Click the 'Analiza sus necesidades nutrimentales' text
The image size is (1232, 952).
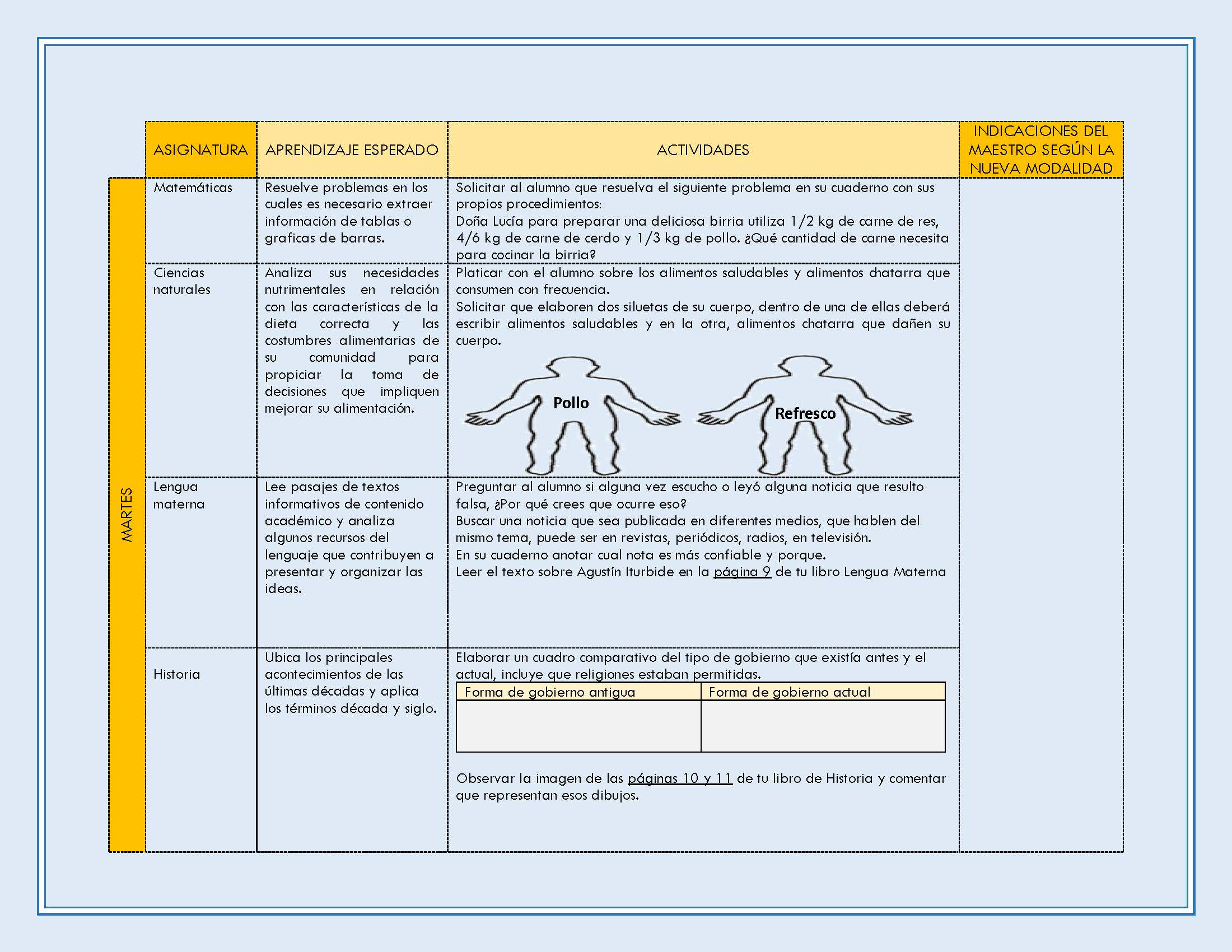point(352,340)
